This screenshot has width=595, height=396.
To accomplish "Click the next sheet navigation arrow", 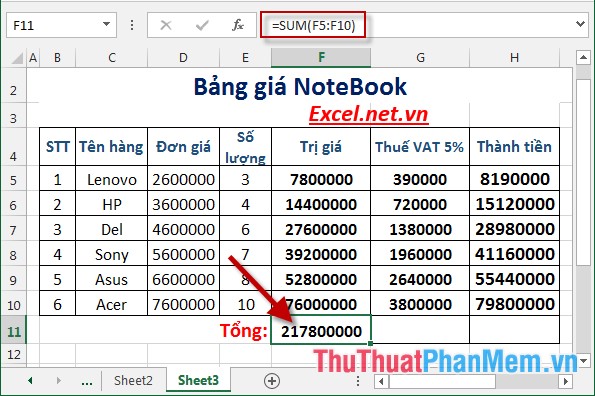I will tap(58, 380).
